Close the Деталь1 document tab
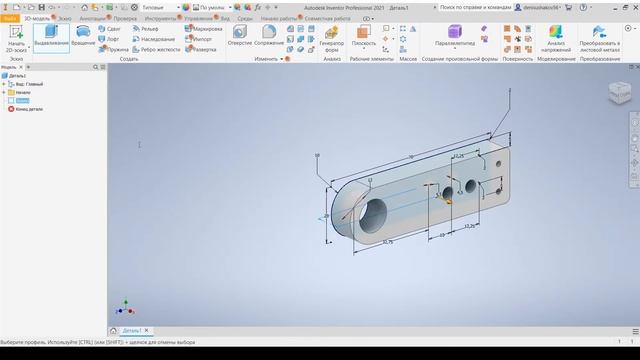640x360 pixels. point(147,331)
